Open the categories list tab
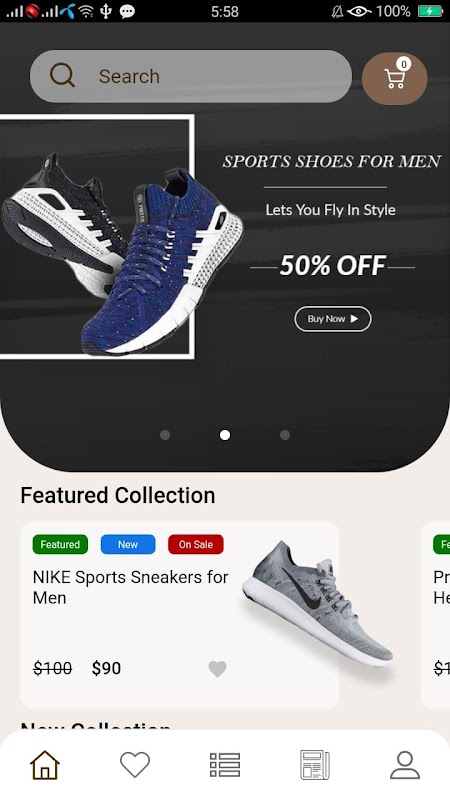Image resolution: width=450 pixels, height=800 pixels. 225,765
